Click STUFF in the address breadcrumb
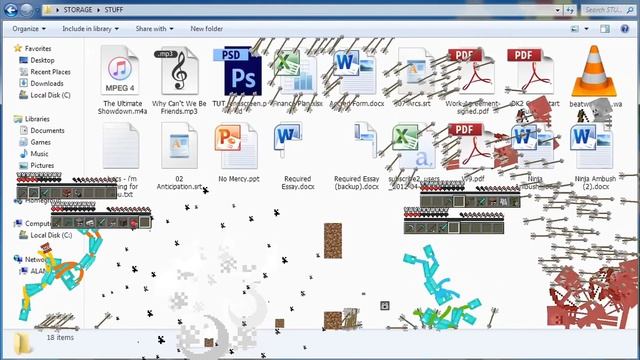 (113, 10)
